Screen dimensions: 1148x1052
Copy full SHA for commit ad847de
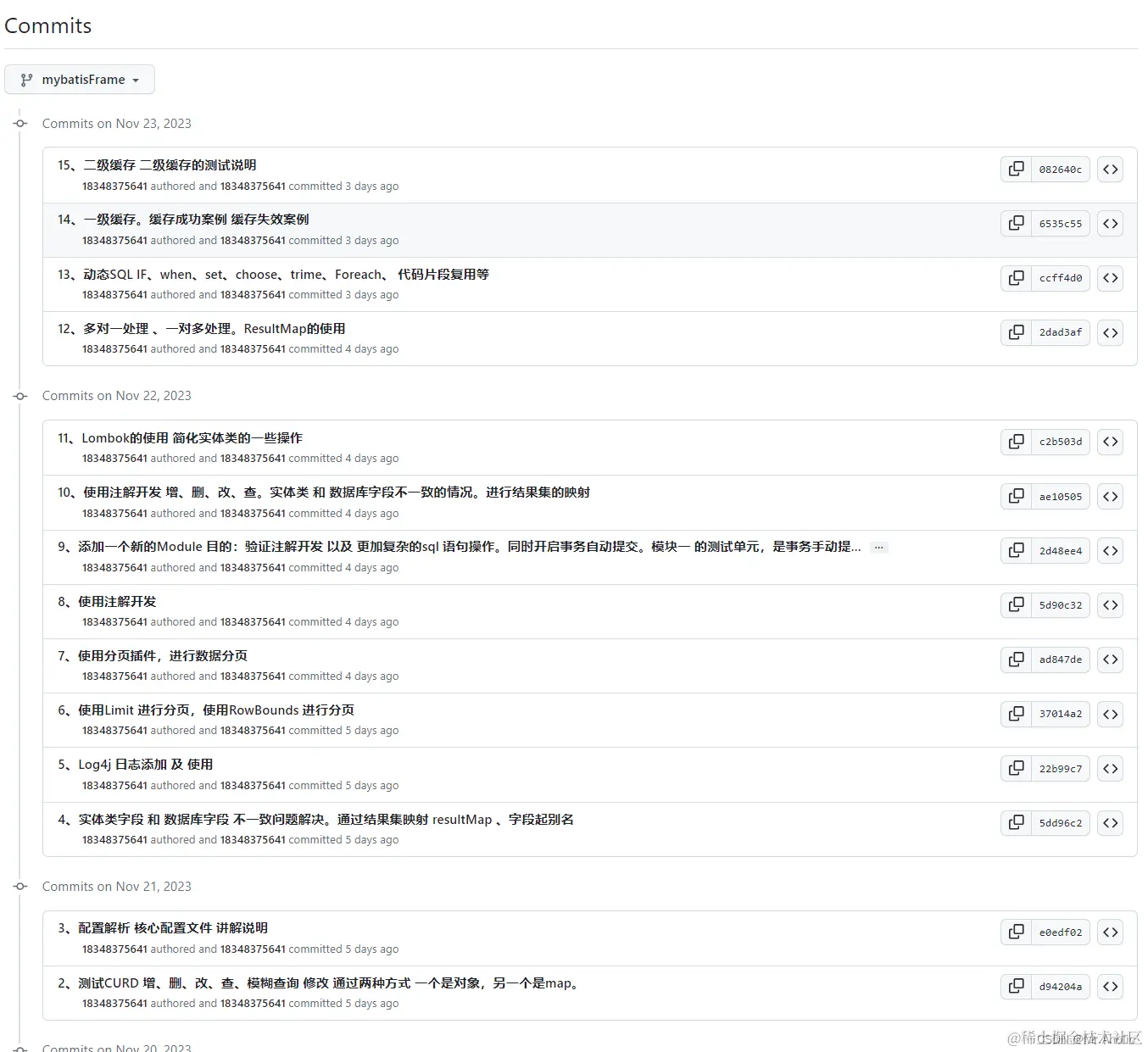tap(1016, 660)
